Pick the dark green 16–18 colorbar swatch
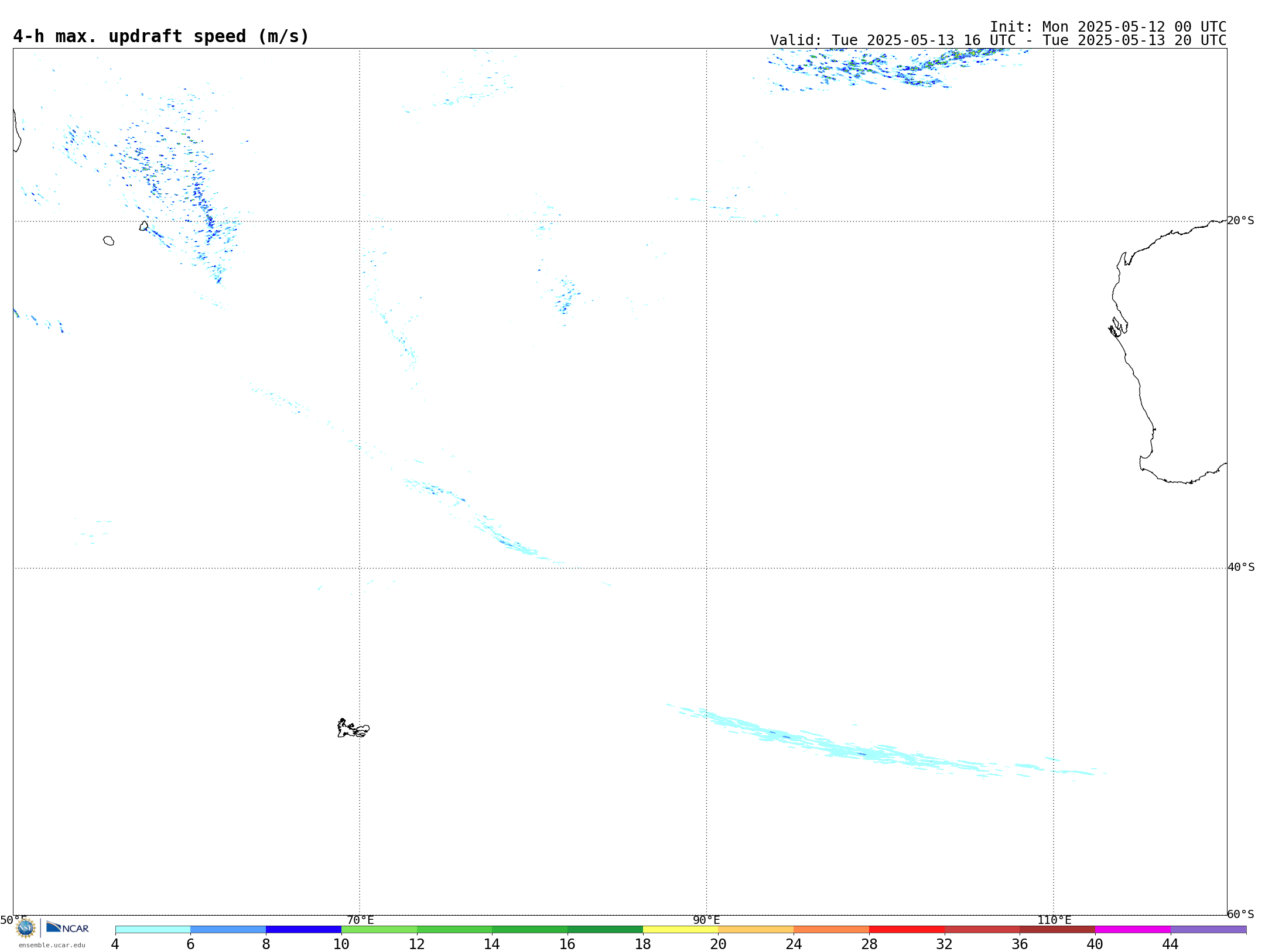Viewport: 1265px width, 952px height. coord(605,930)
